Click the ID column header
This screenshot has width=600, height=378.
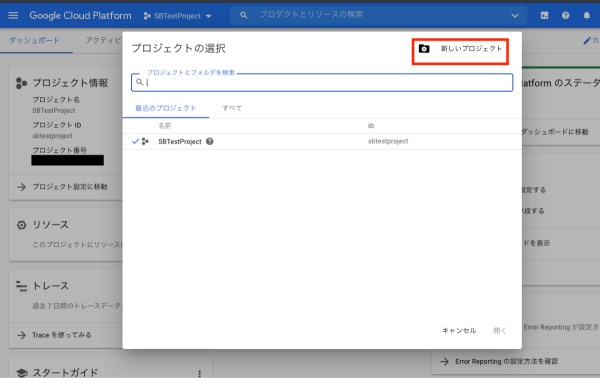click(x=371, y=126)
